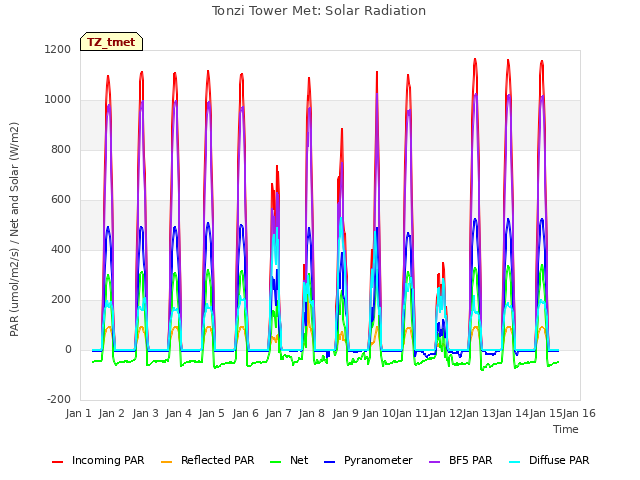Select the Diffuse PAR legend label

click(x=559, y=460)
